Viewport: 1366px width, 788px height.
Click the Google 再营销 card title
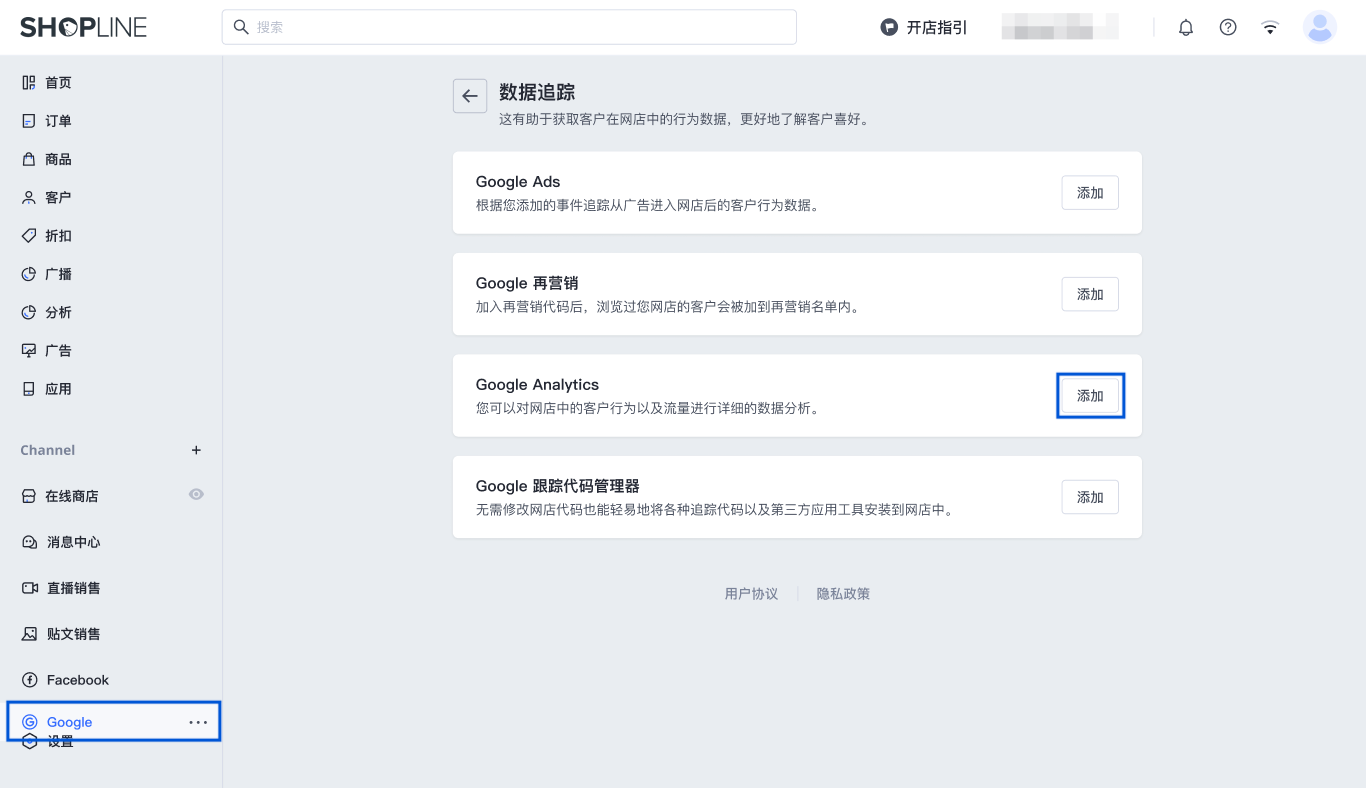527,283
